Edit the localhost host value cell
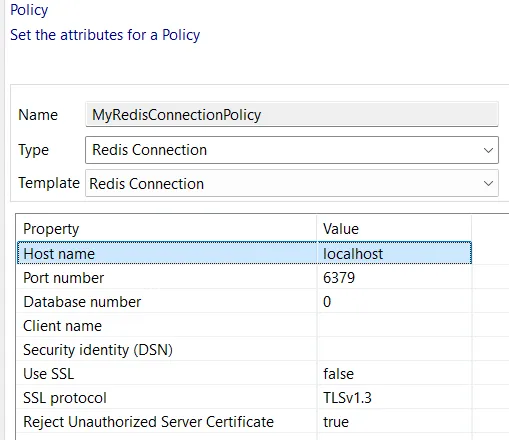 tap(394, 254)
